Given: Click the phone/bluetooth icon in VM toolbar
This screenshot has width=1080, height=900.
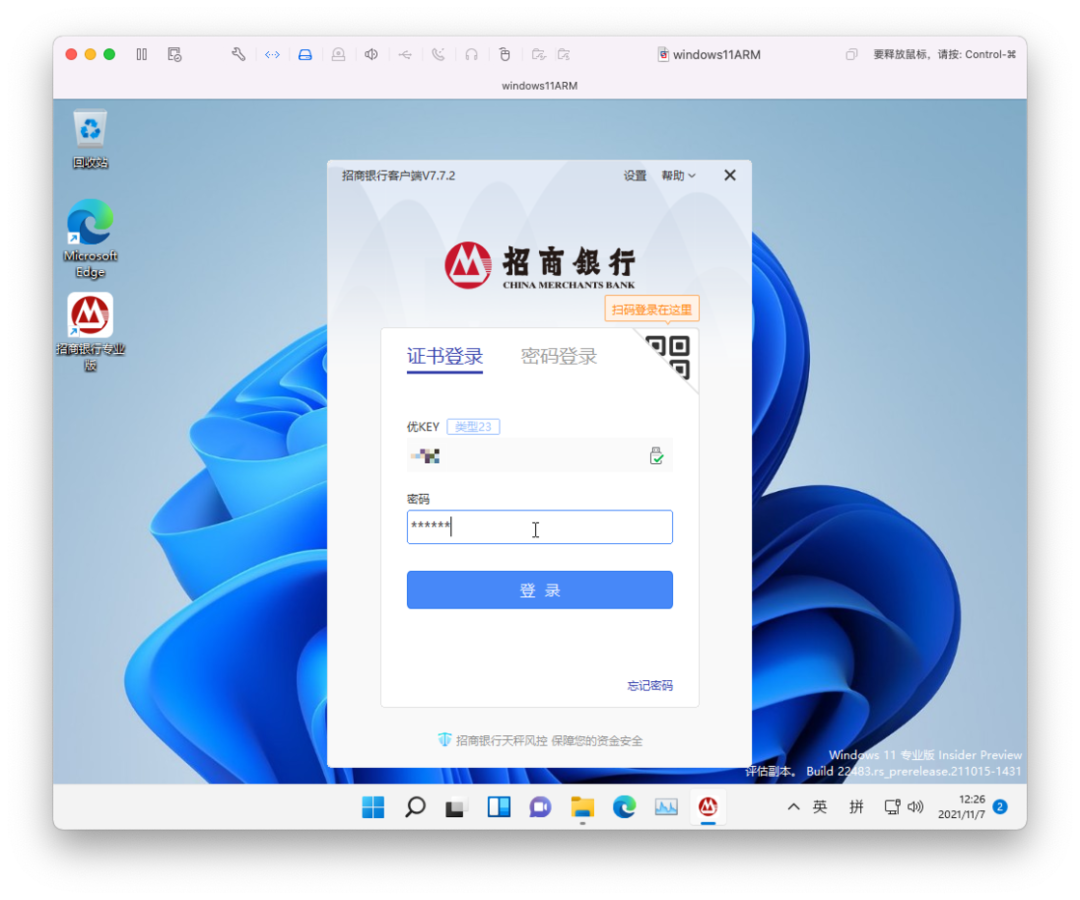Looking at the screenshot, I should pyautogui.click(x=438, y=54).
